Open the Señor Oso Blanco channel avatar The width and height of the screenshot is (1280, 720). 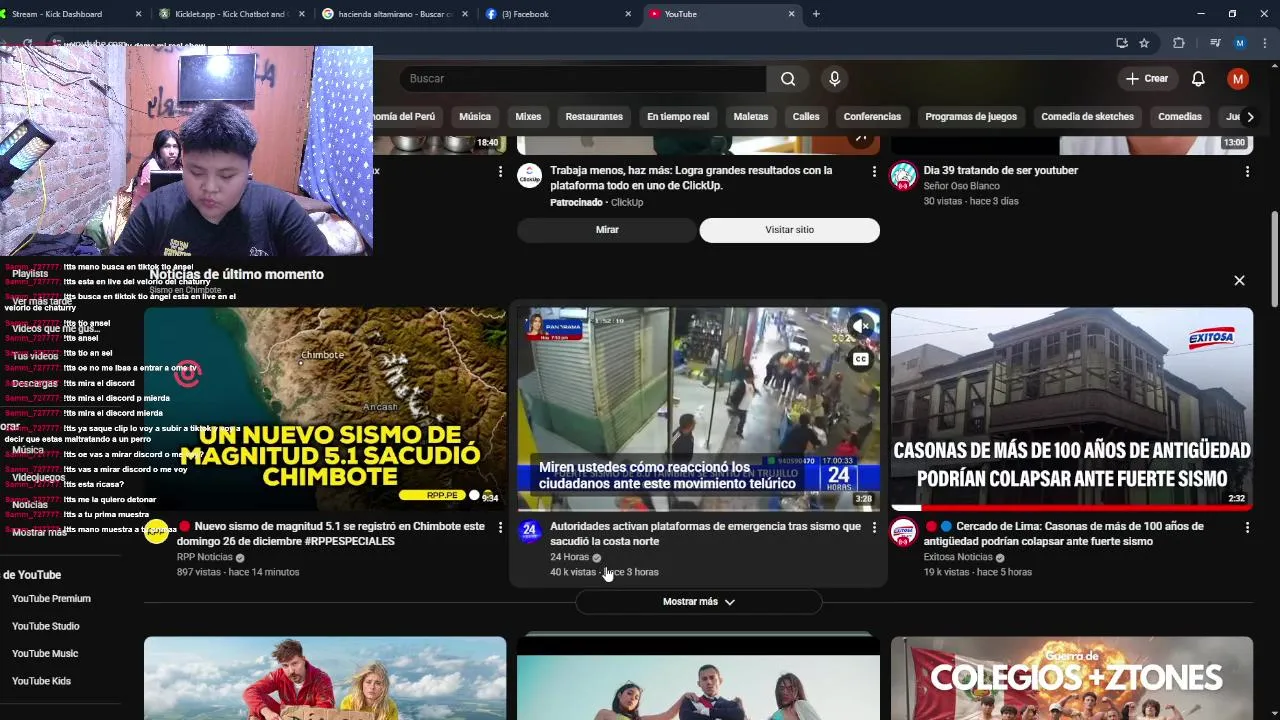904,177
